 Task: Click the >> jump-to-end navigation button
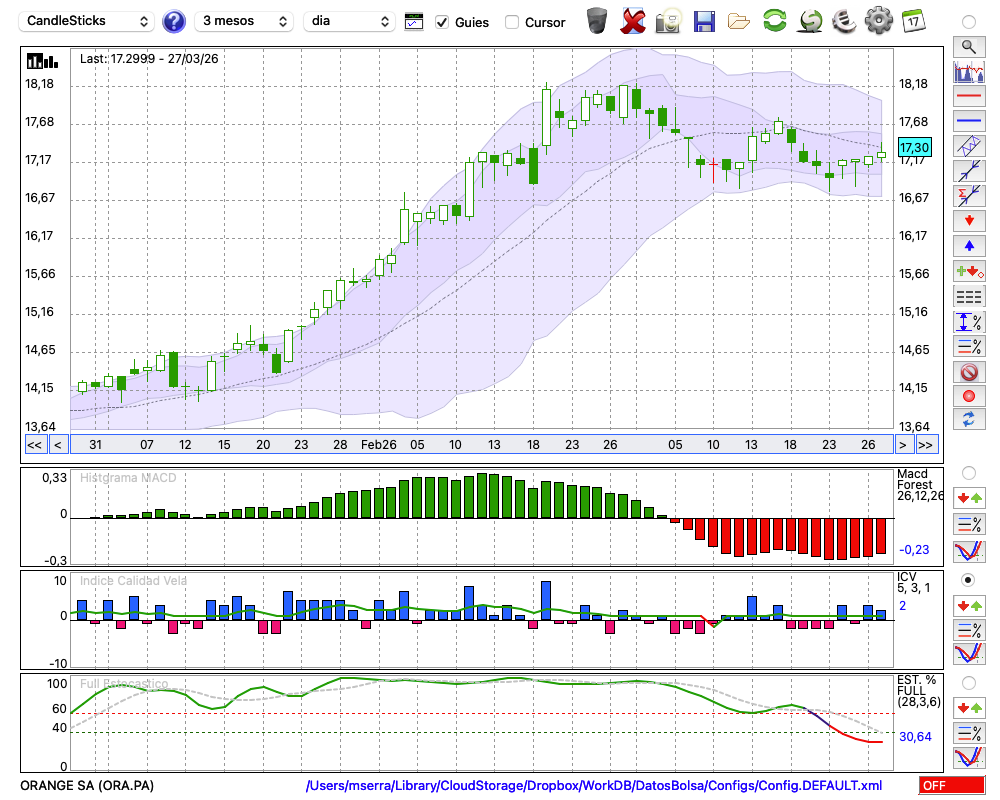(x=926, y=445)
